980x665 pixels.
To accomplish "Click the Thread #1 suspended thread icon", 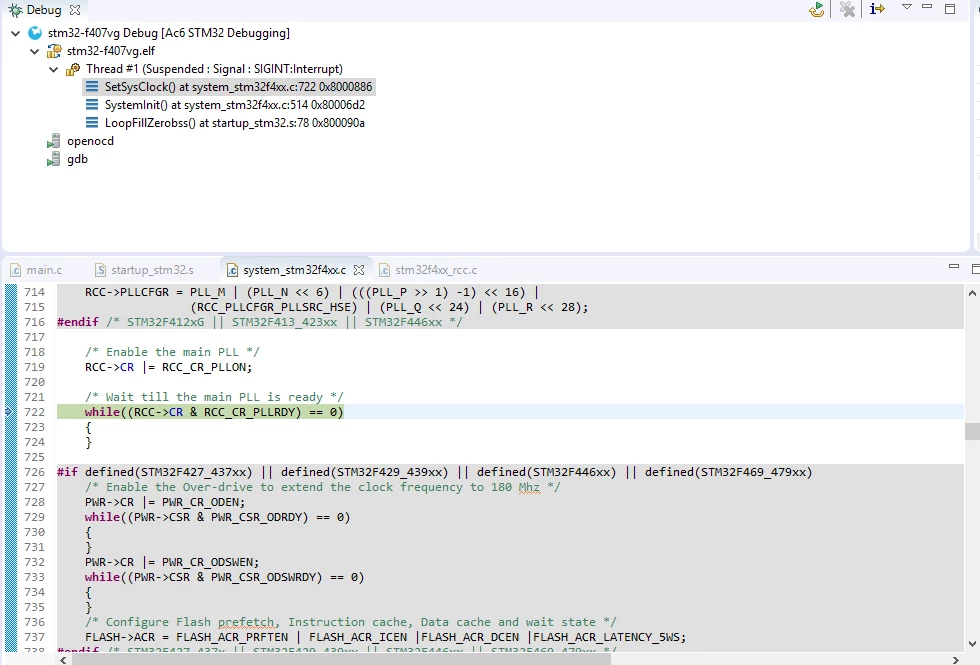I will click(73, 69).
